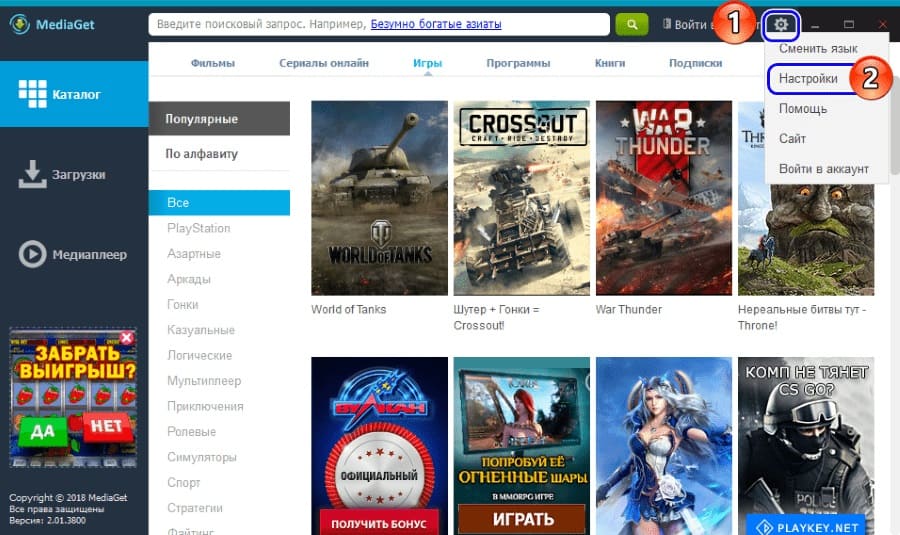Viewport: 900px width, 535px height.
Task: Select the Азартные genre filter
Action: coord(194,253)
